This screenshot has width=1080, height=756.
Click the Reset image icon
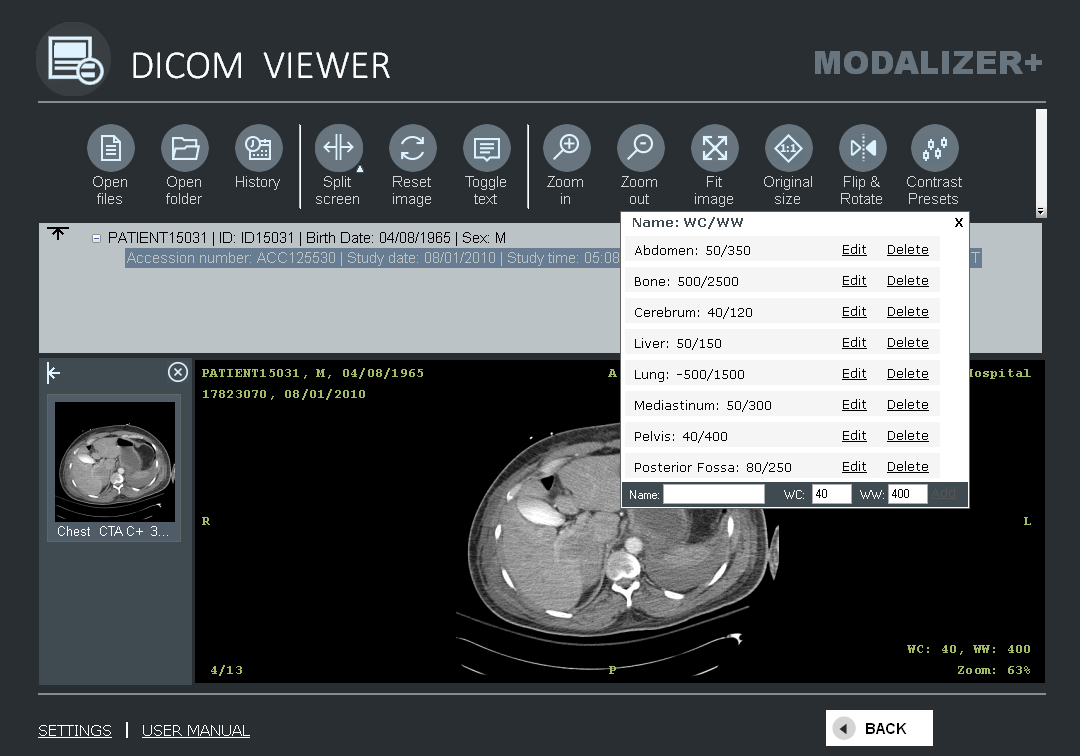(412, 149)
